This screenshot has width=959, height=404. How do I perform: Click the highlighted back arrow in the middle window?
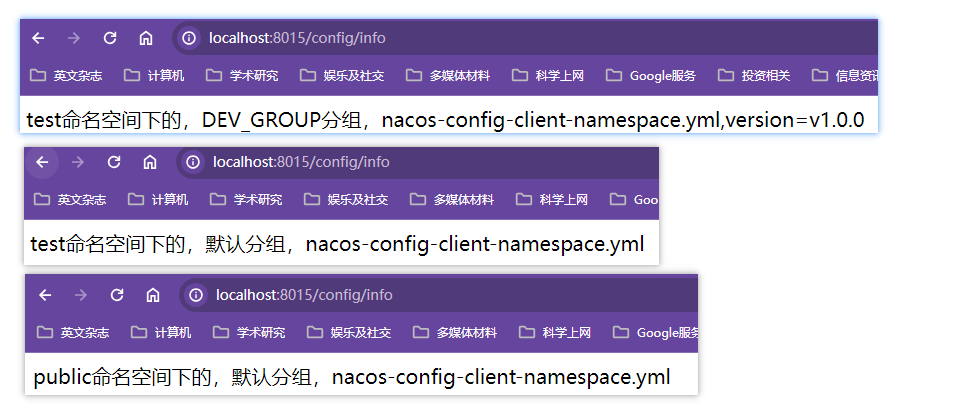42,162
